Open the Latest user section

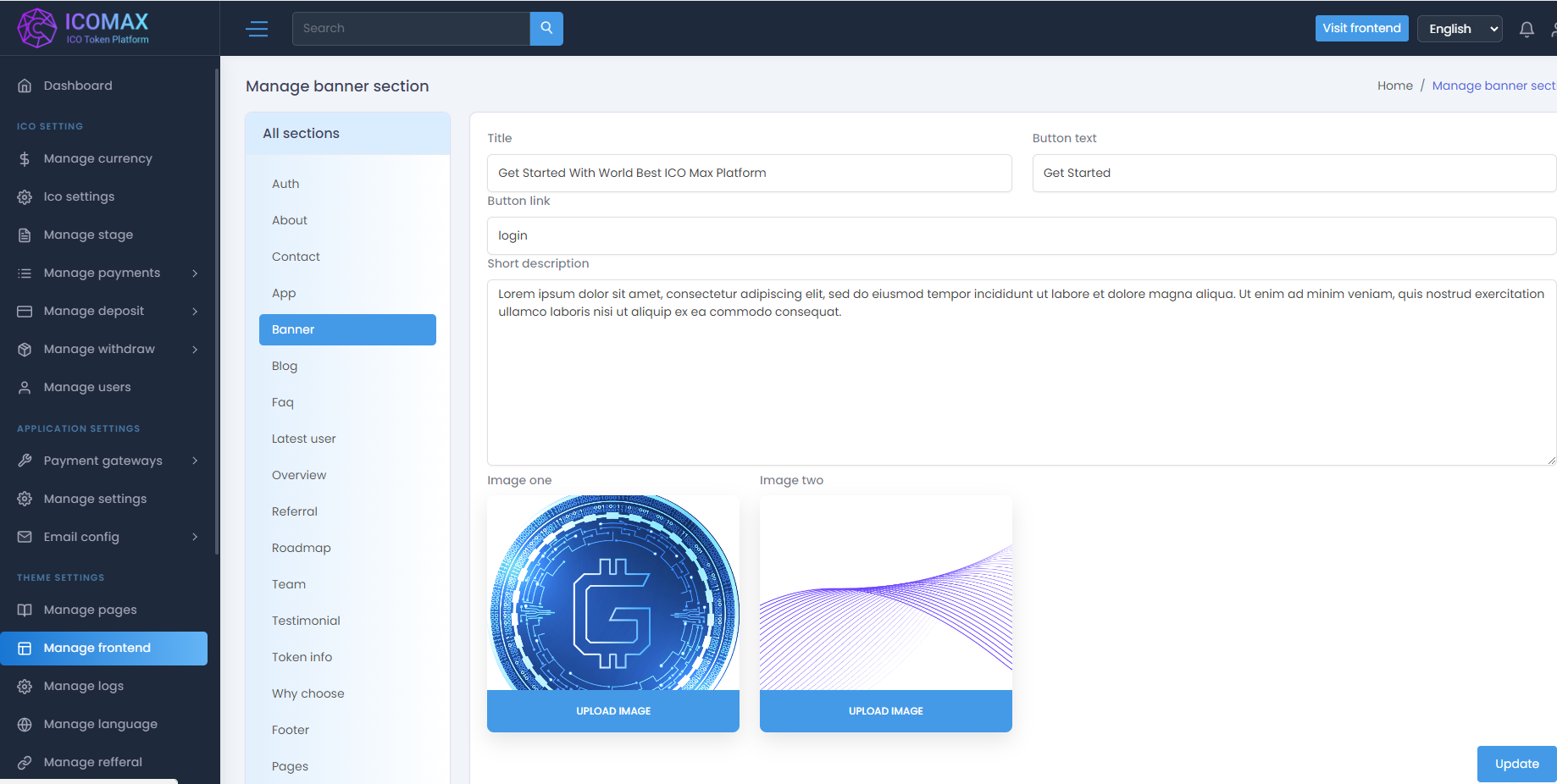click(347, 439)
